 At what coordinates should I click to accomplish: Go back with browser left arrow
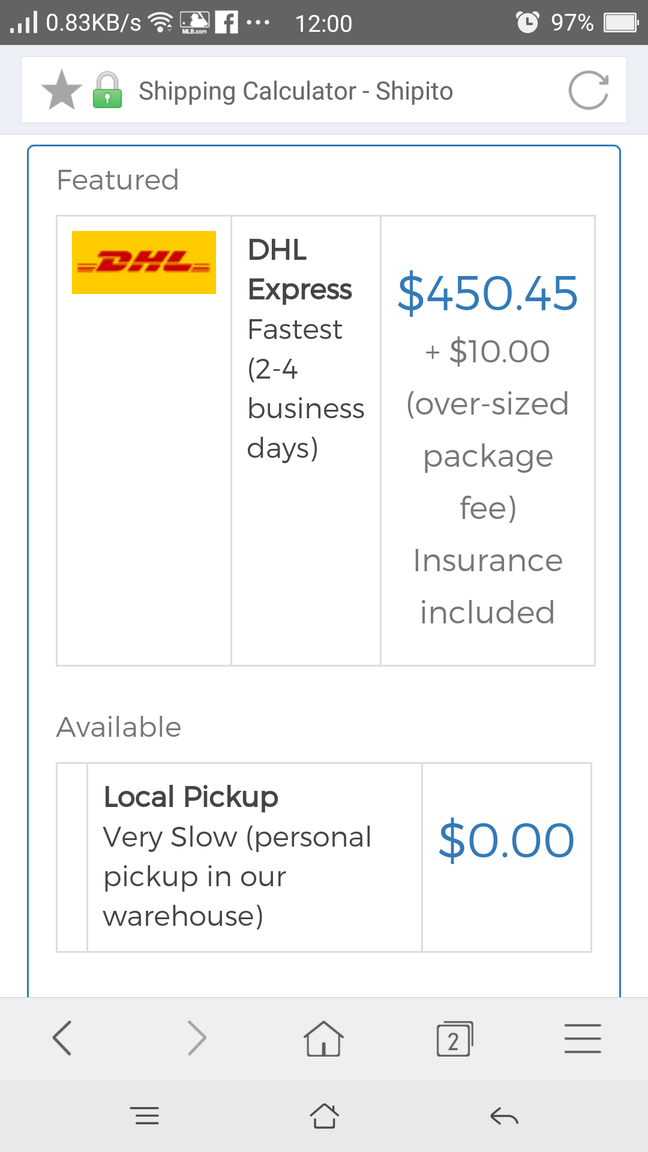click(62, 1039)
